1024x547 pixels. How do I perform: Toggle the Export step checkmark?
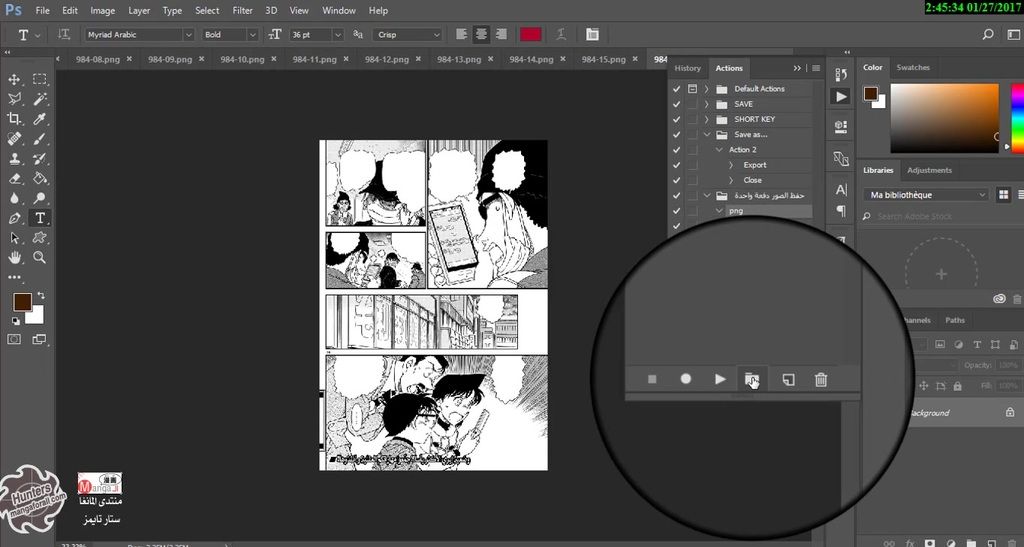[x=677, y=165]
